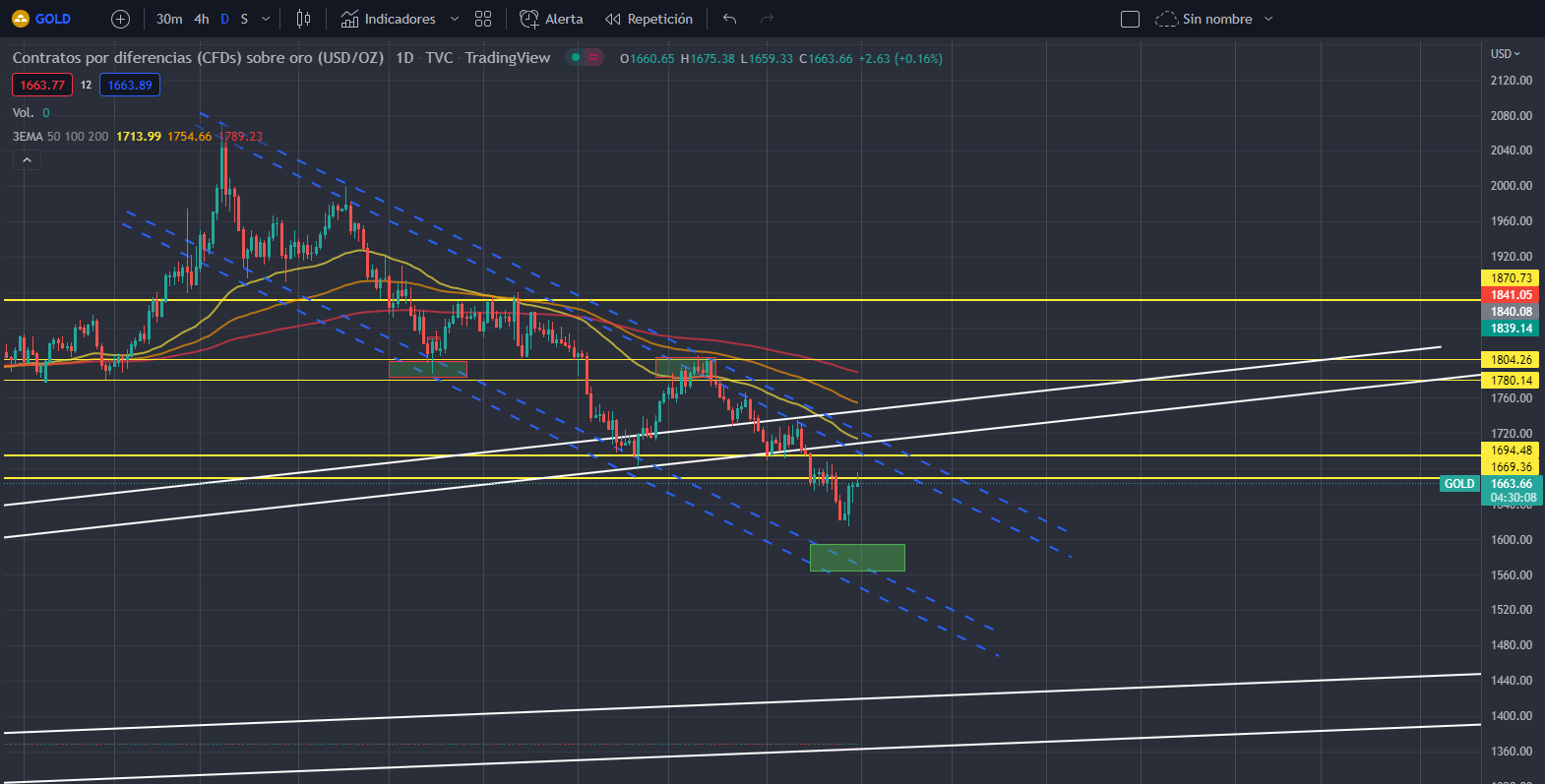Click the 3EMA indicator legend label

[28, 137]
